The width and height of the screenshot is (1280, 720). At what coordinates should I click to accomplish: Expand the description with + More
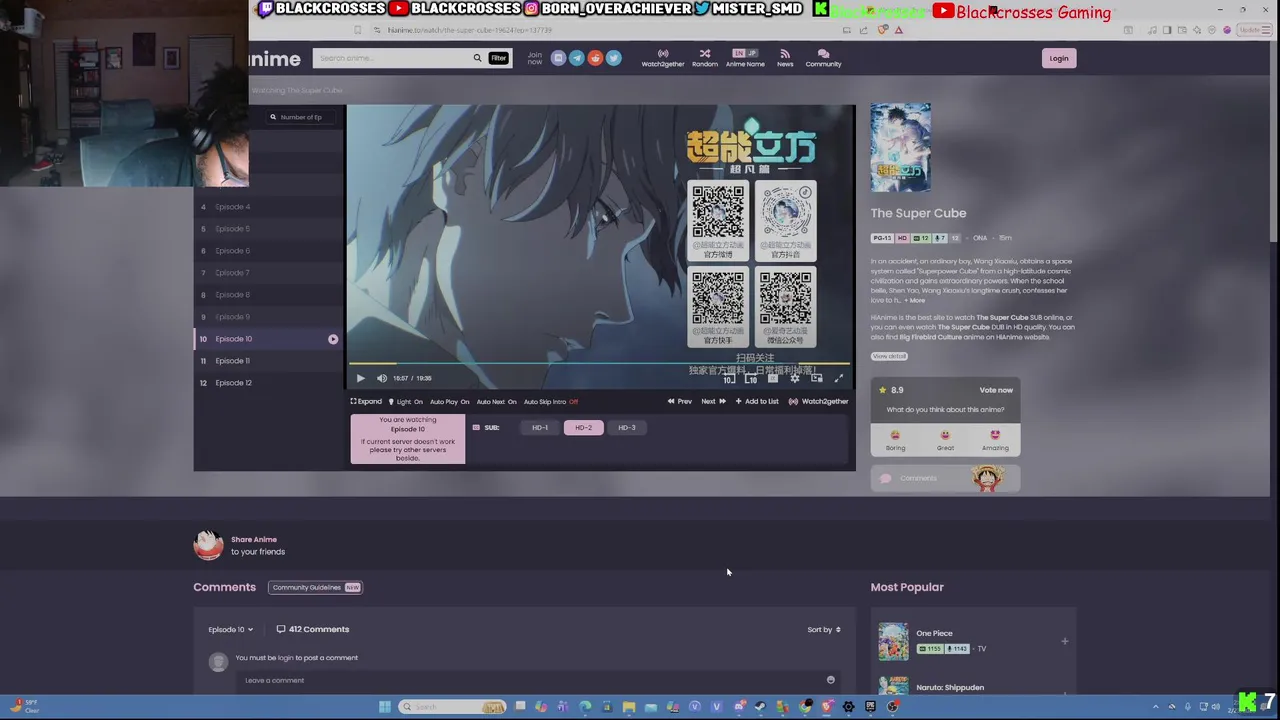915,300
